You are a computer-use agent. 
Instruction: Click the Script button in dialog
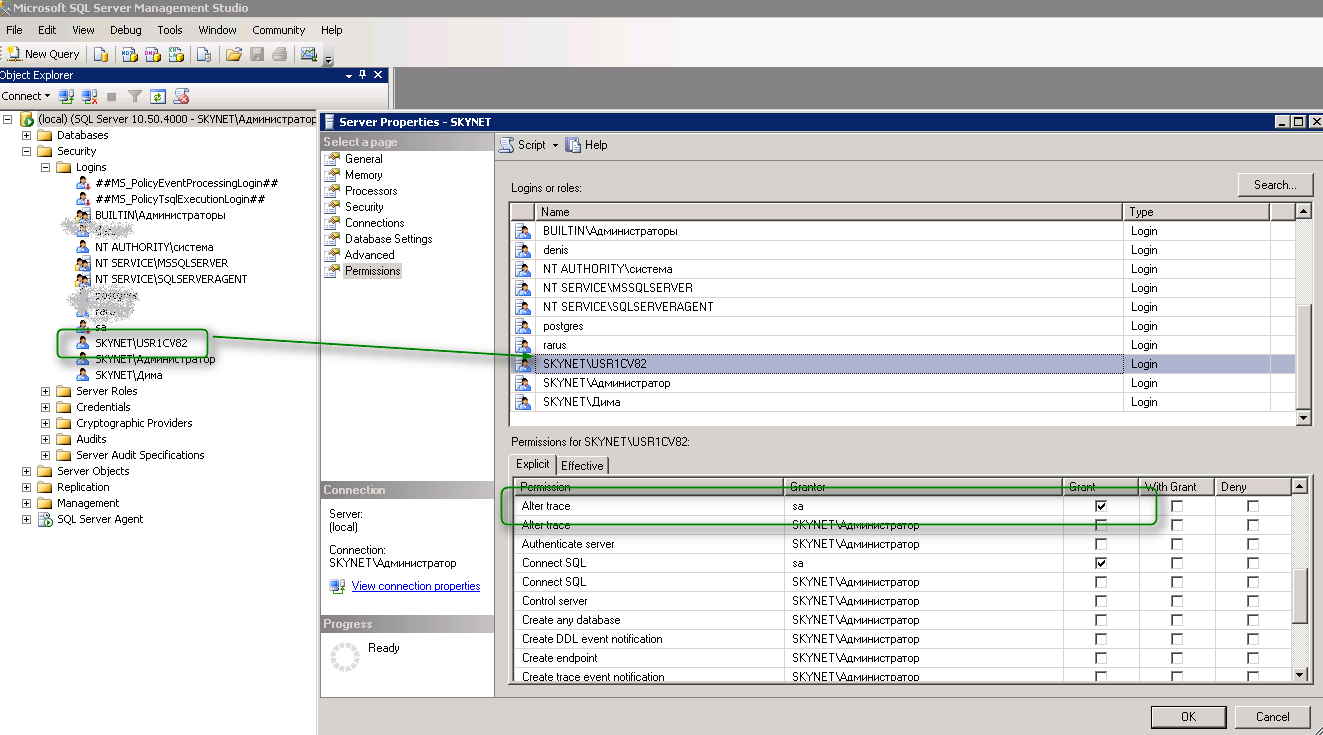click(523, 145)
